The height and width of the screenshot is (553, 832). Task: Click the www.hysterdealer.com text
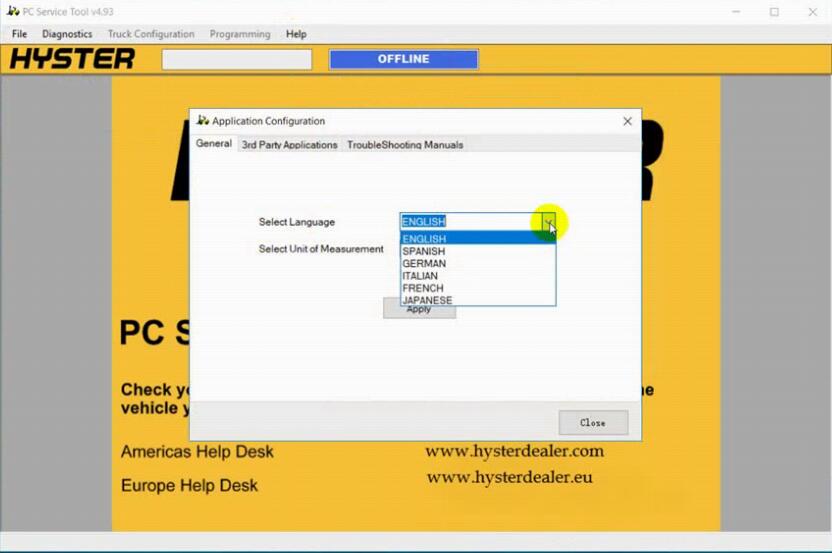click(514, 451)
